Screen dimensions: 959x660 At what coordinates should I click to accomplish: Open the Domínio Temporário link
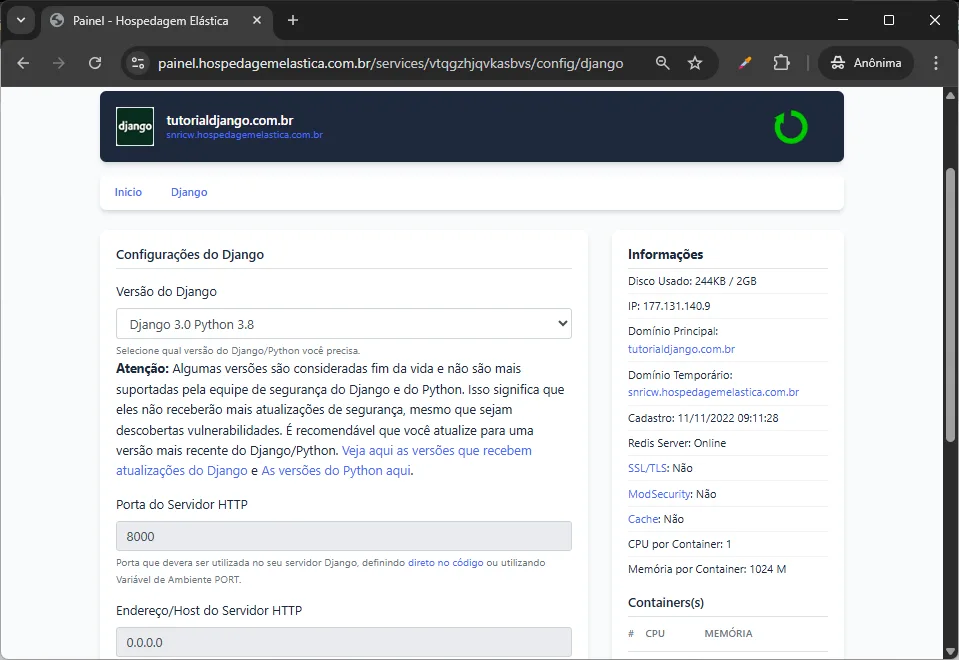tap(713, 393)
